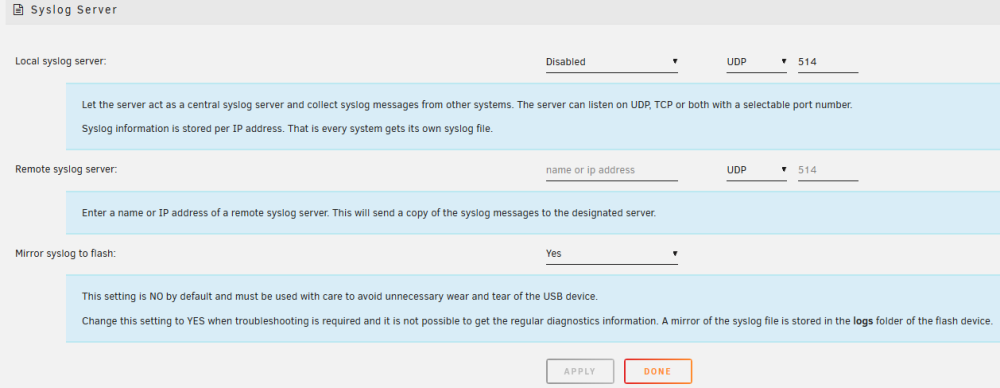Open the Mirror syslog to flash Yes dropdown
The width and height of the screenshot is (1000, 388).
(612, 253)
